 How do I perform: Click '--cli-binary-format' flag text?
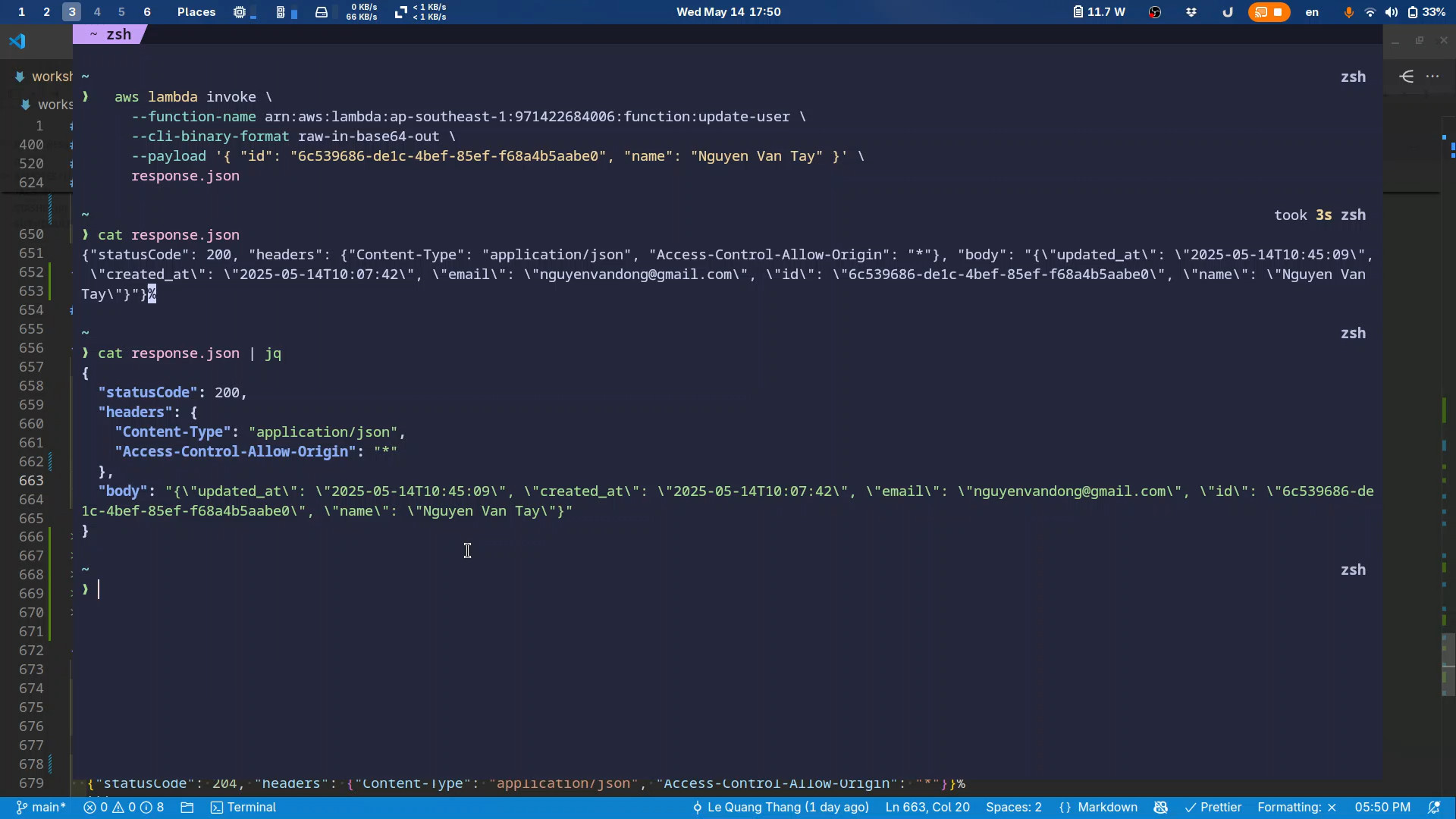[x=210, y=136]
